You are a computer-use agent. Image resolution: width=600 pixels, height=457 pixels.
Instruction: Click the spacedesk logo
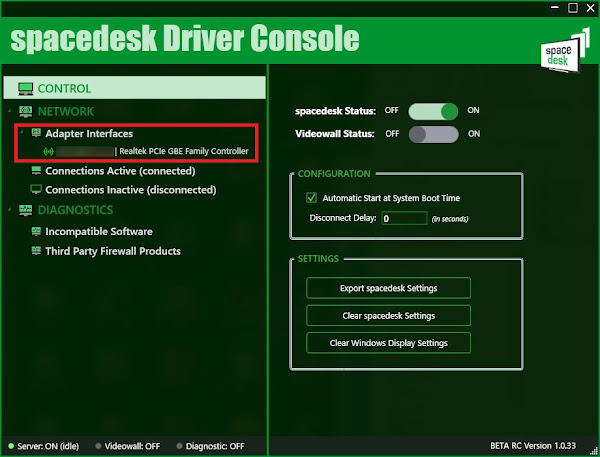click(565, 50)
